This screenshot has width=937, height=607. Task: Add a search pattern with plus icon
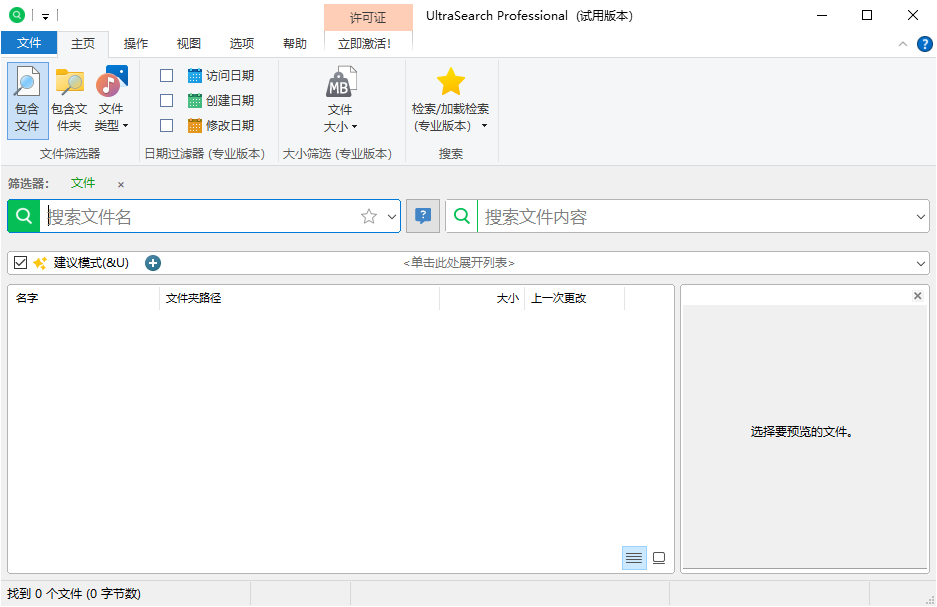tap(153, 263)
